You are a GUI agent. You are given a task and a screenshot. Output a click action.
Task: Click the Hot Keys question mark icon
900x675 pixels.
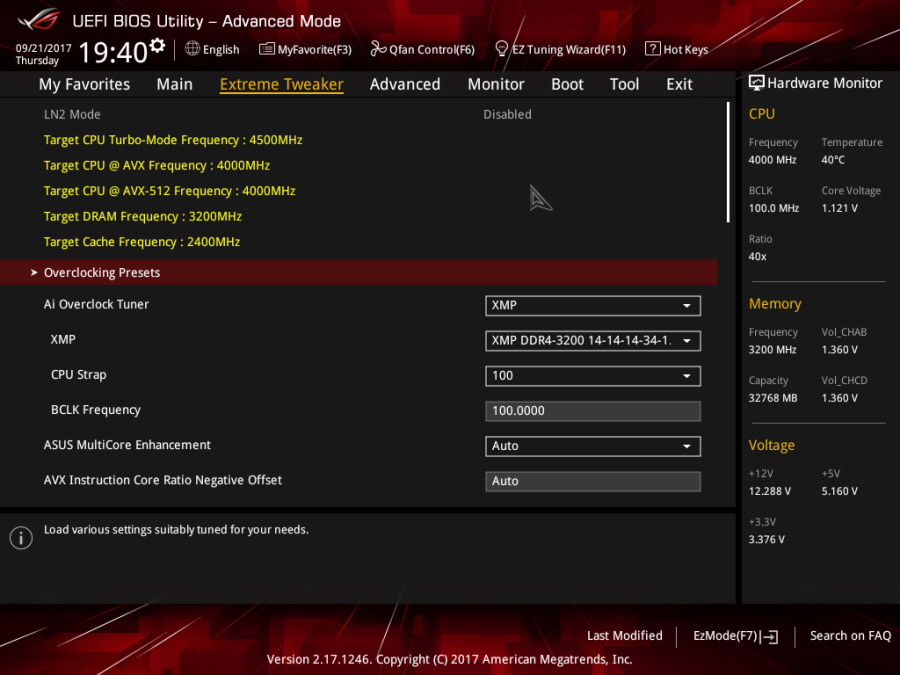(x=652, y=49)
